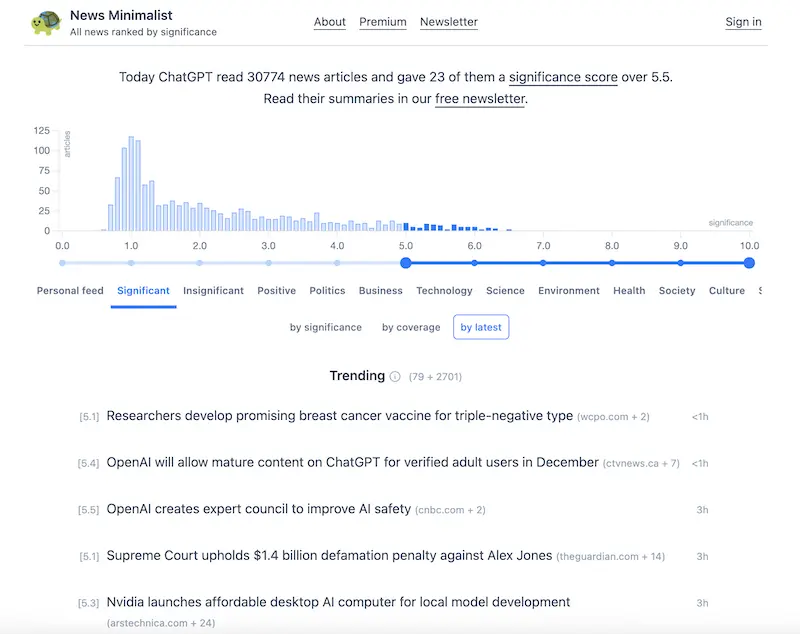
Task: Go to the Premium page
Action: coord(383,22)
